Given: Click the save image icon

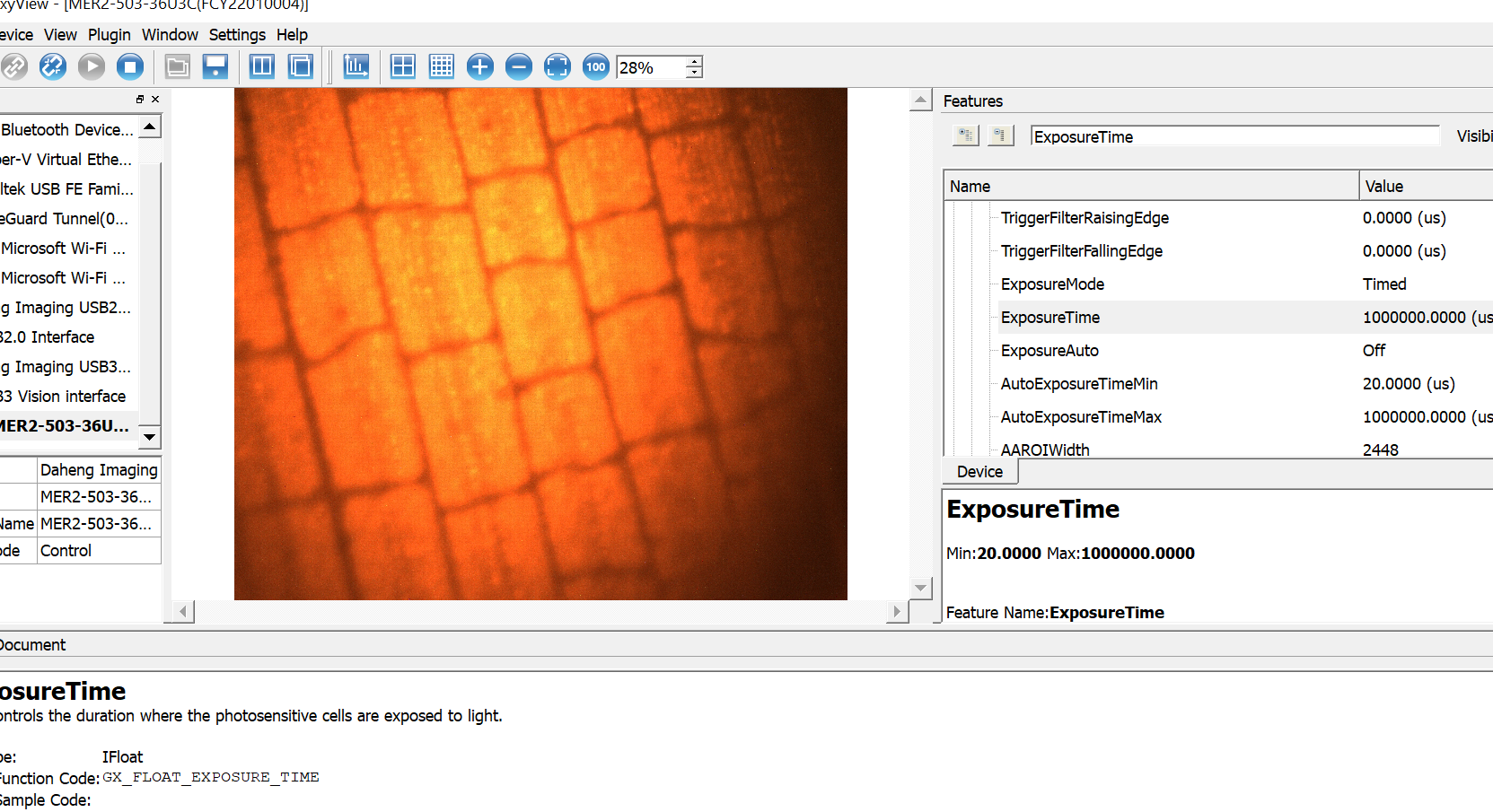Looking at the screenshot, I should pos(215,66).
